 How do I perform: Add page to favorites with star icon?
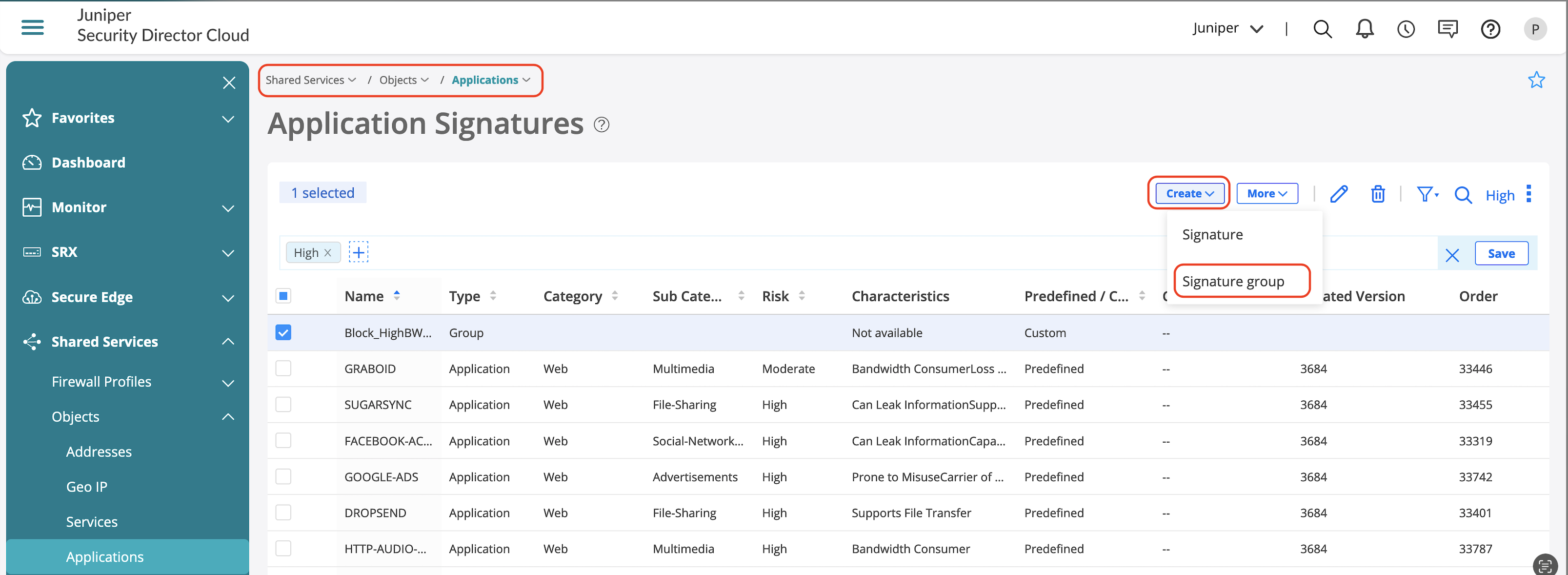pos(1536,80)
